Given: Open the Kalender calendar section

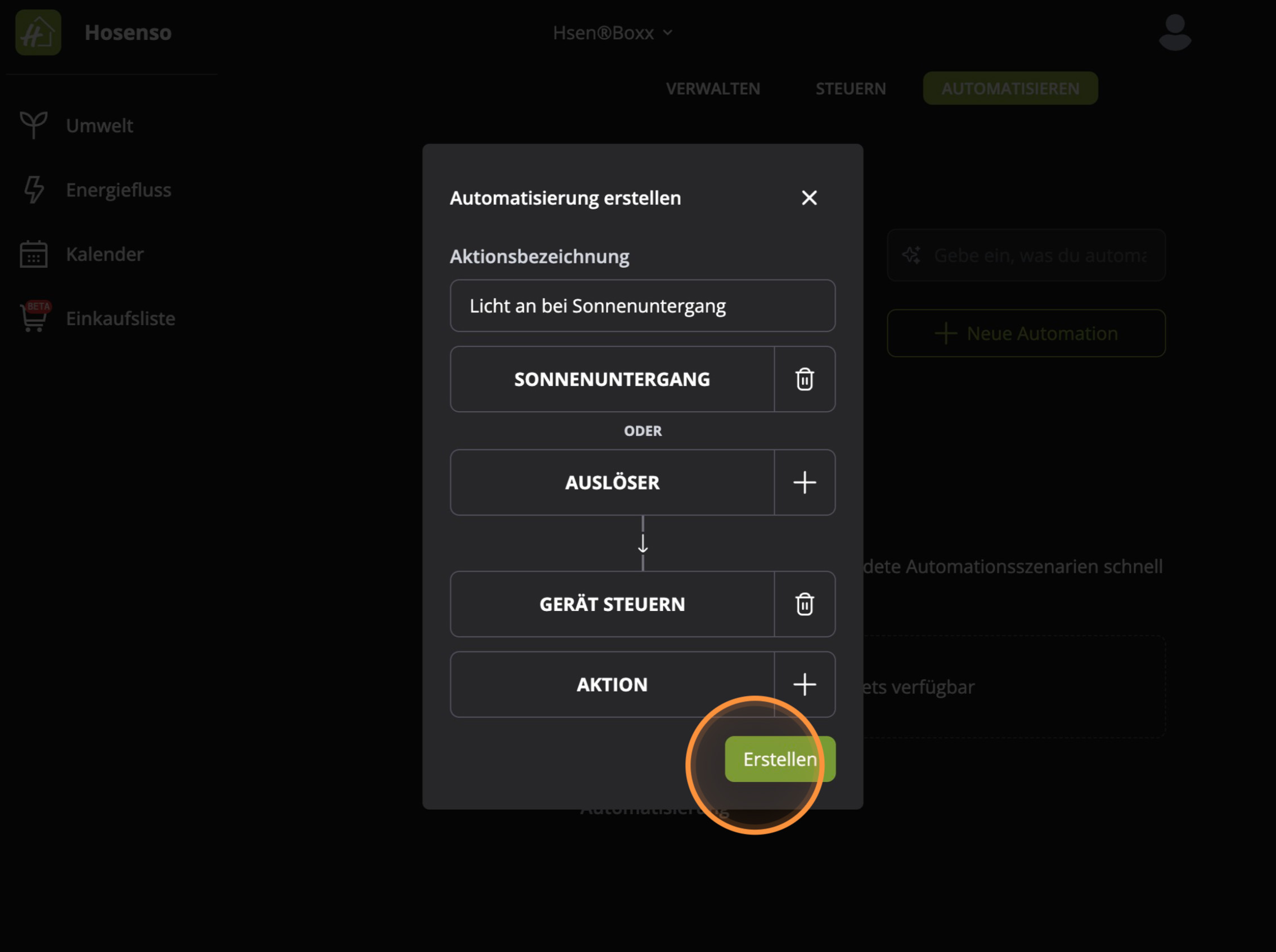Looking at the screenshot, I should point(105,254).
